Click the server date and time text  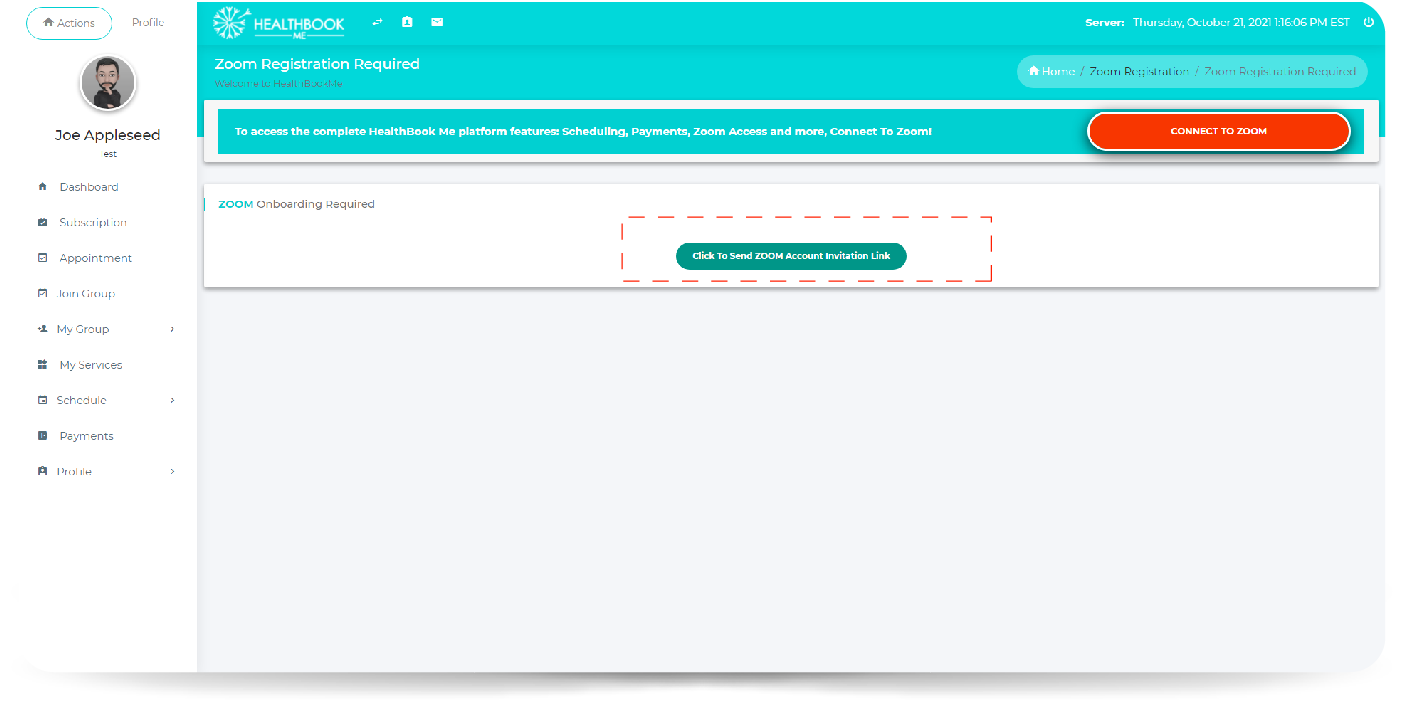(x=1241, y=22)
